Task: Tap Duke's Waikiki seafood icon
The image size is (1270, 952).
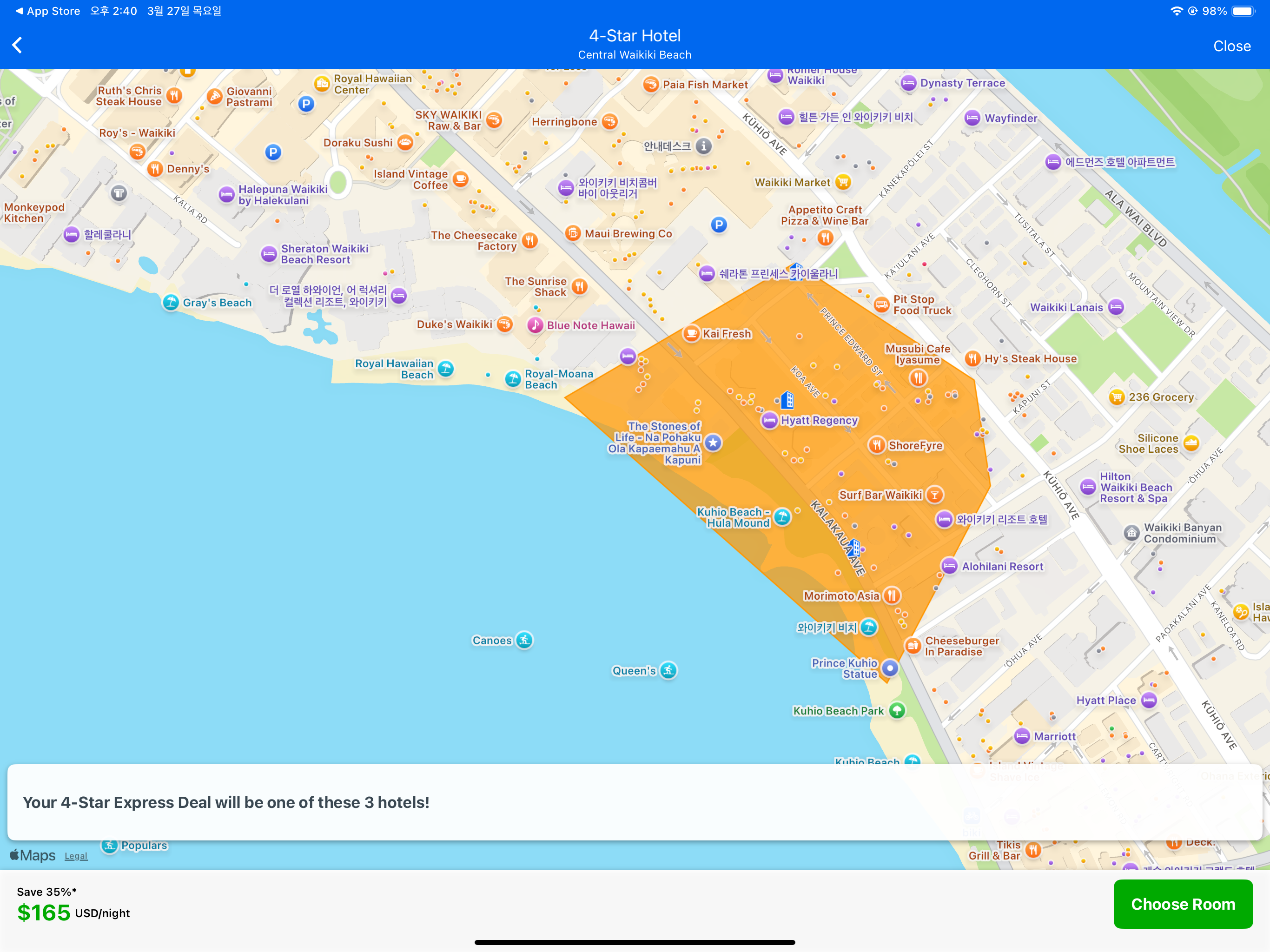Action: pos(505,324)
